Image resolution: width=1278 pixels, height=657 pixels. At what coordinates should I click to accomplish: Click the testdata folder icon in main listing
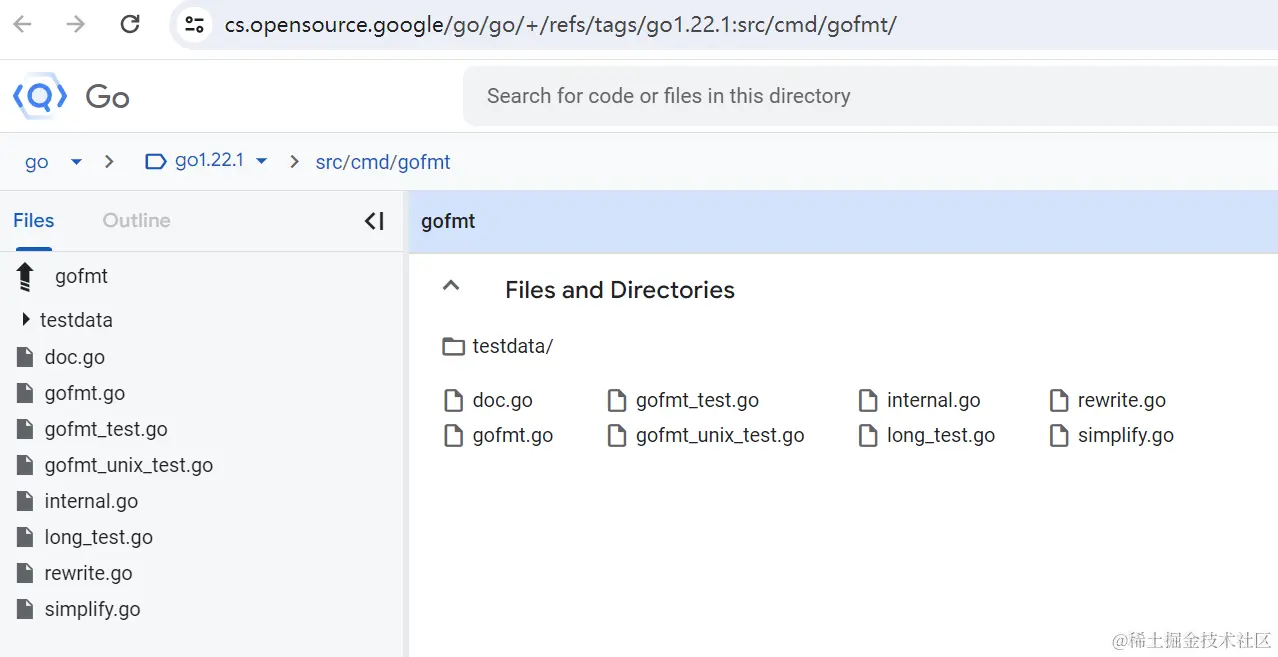click(454, 347)
